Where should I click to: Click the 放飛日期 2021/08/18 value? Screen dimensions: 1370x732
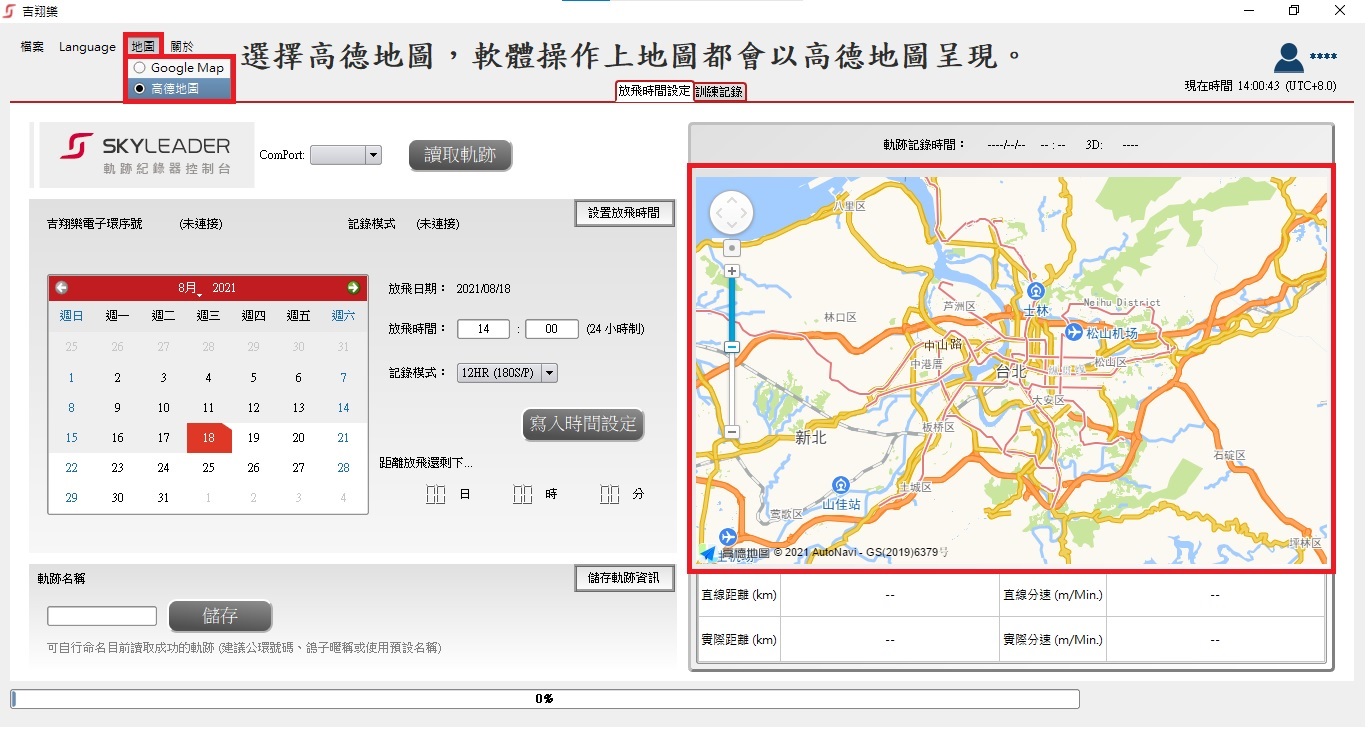coord(483,289)
